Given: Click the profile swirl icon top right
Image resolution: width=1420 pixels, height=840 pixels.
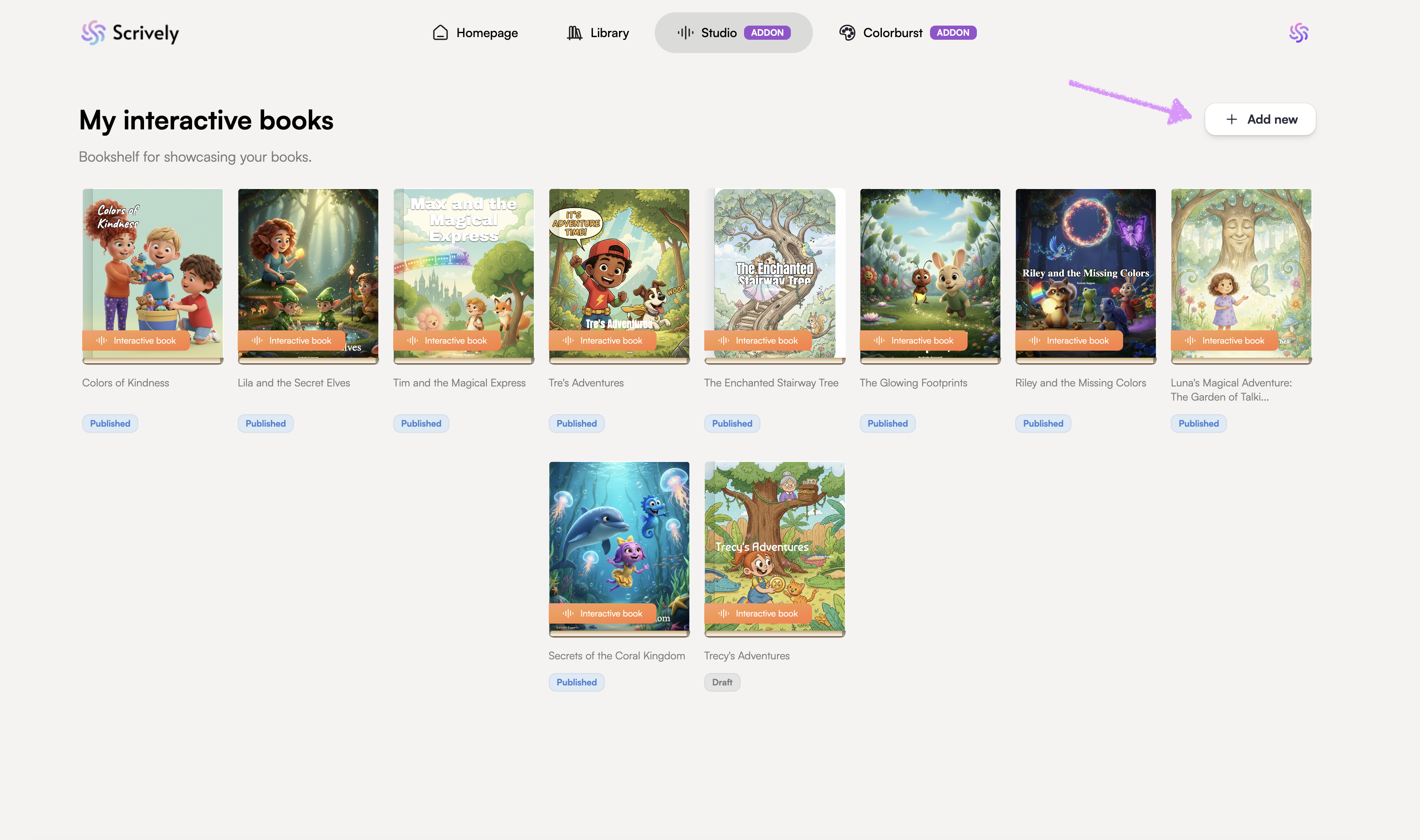Looking at the screenshot, I should coord(1298,33).
